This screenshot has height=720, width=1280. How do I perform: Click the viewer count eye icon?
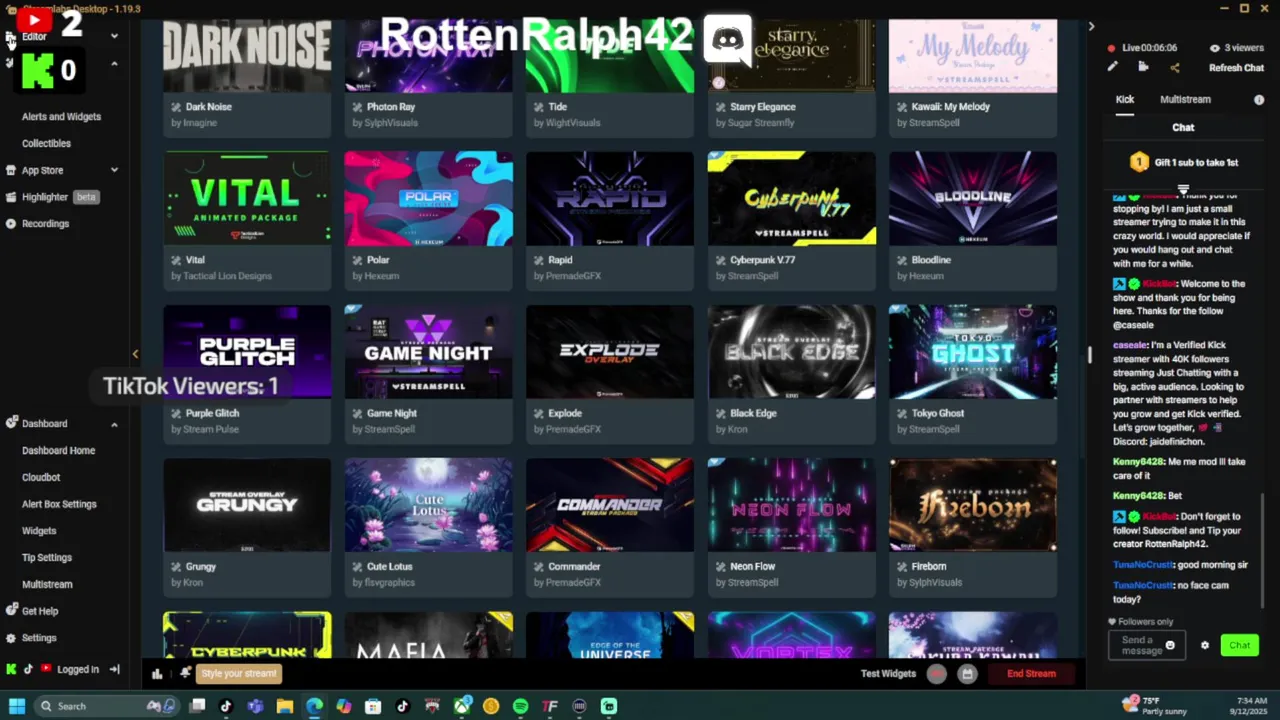coord(1215,48)
